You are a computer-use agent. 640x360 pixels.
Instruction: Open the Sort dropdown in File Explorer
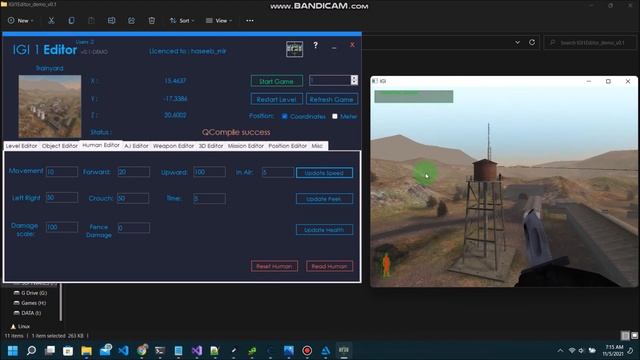(x=182, y=20)
